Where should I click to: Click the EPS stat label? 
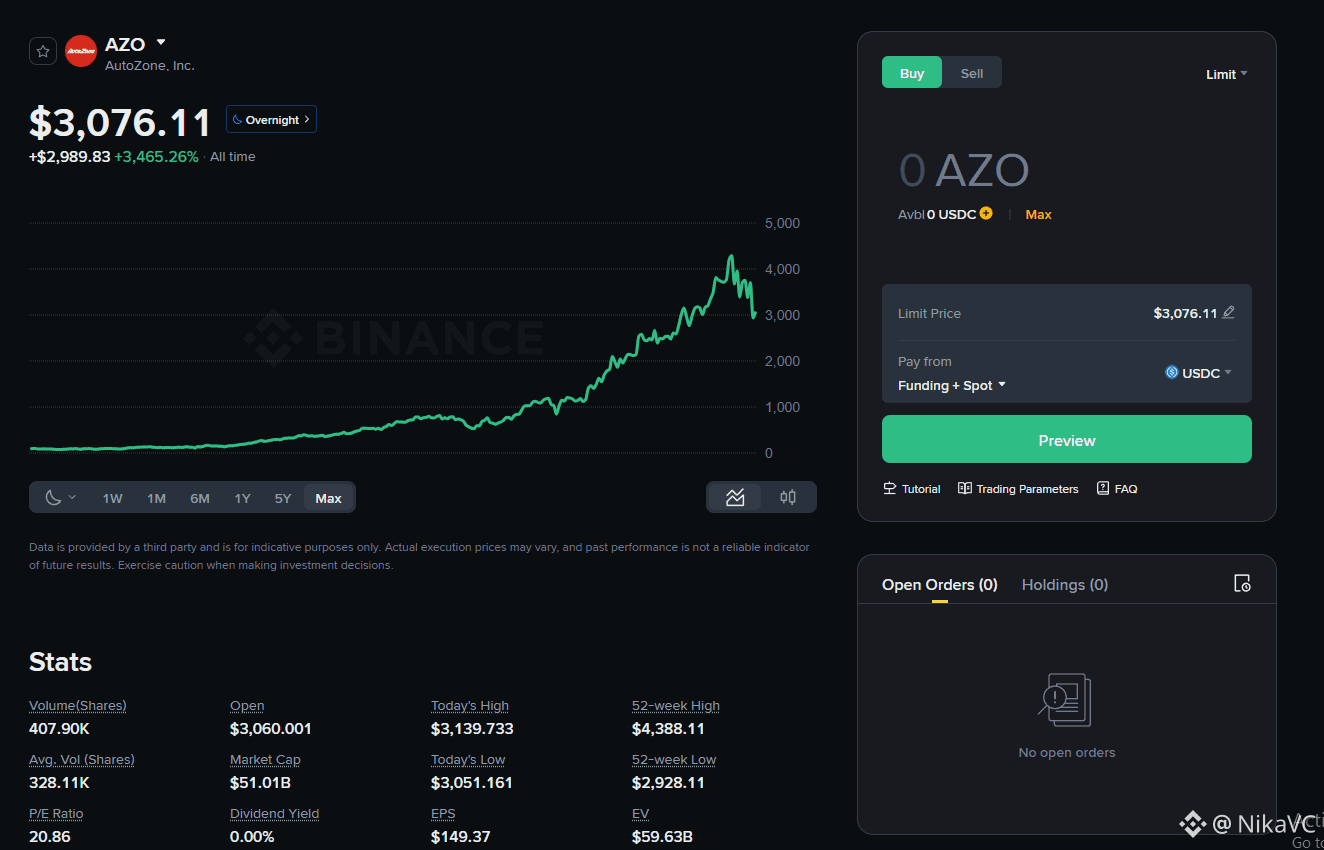[x=444, y=813]
